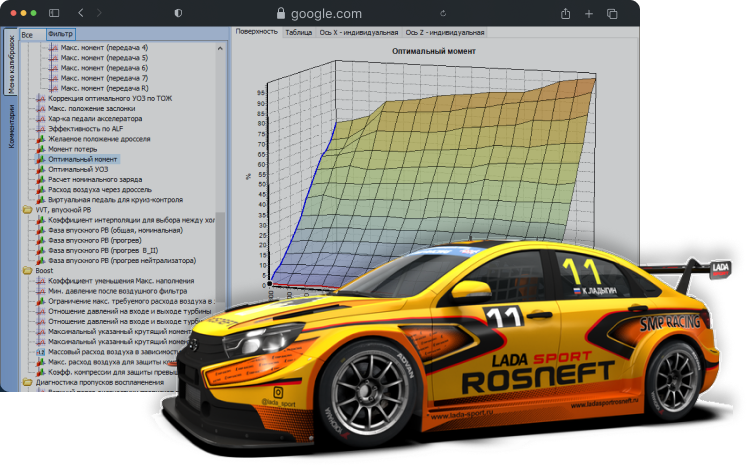Click the icon beside Макс. положение заслонки
Screen dimensions: 748x467
(41, 108)
